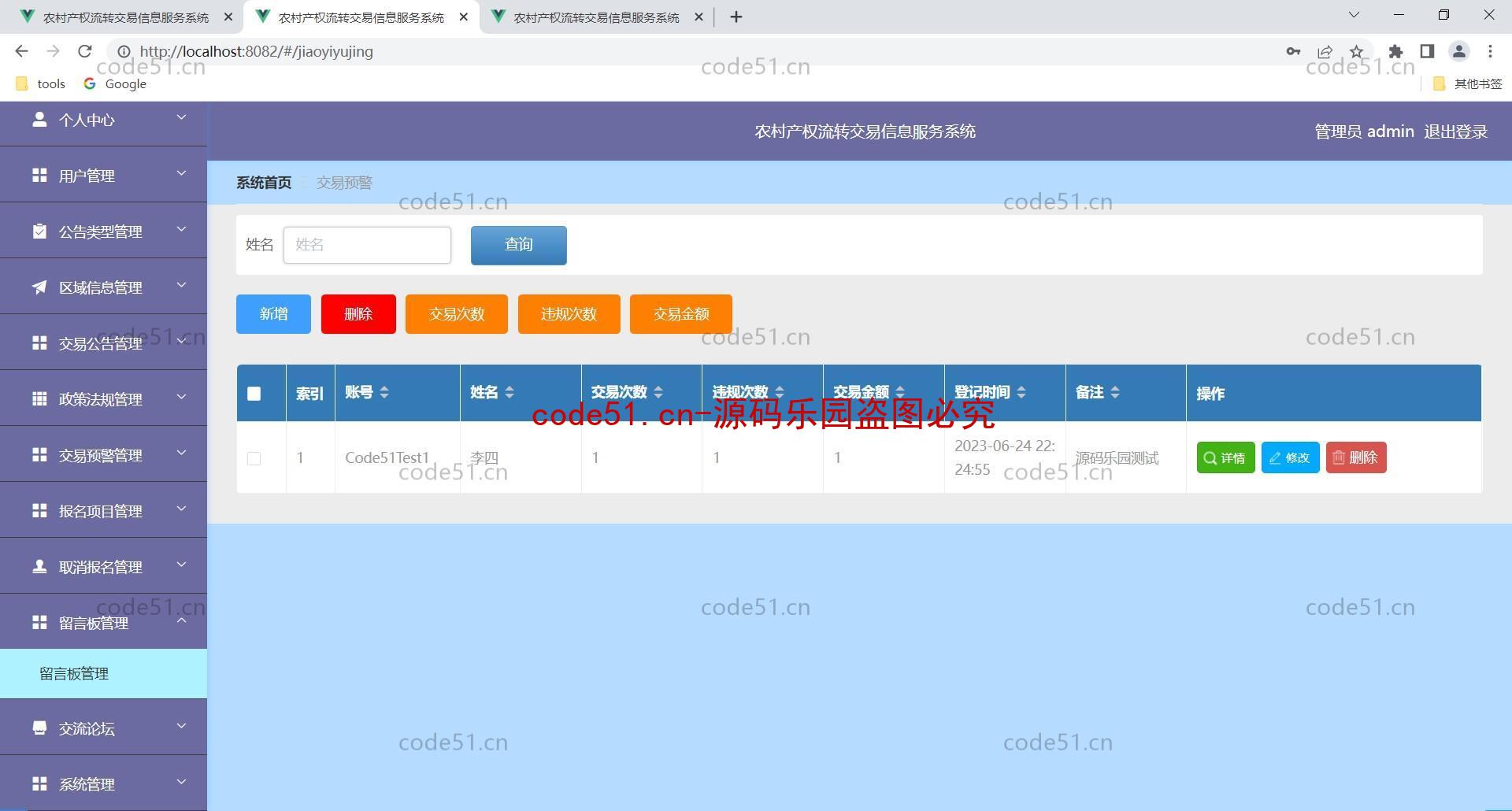
Task: View 详情 for row Code51Test1
Action: [1225, 457]
